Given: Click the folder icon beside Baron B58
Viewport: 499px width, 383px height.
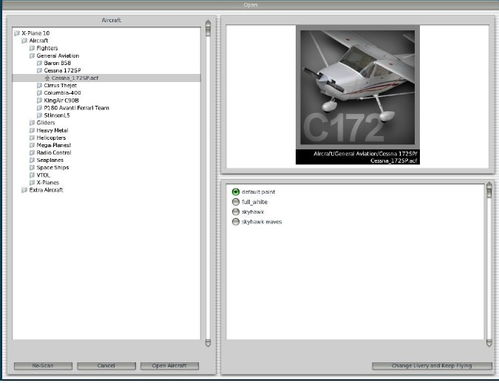Looking at the screenshot, I should pos(39,63).
